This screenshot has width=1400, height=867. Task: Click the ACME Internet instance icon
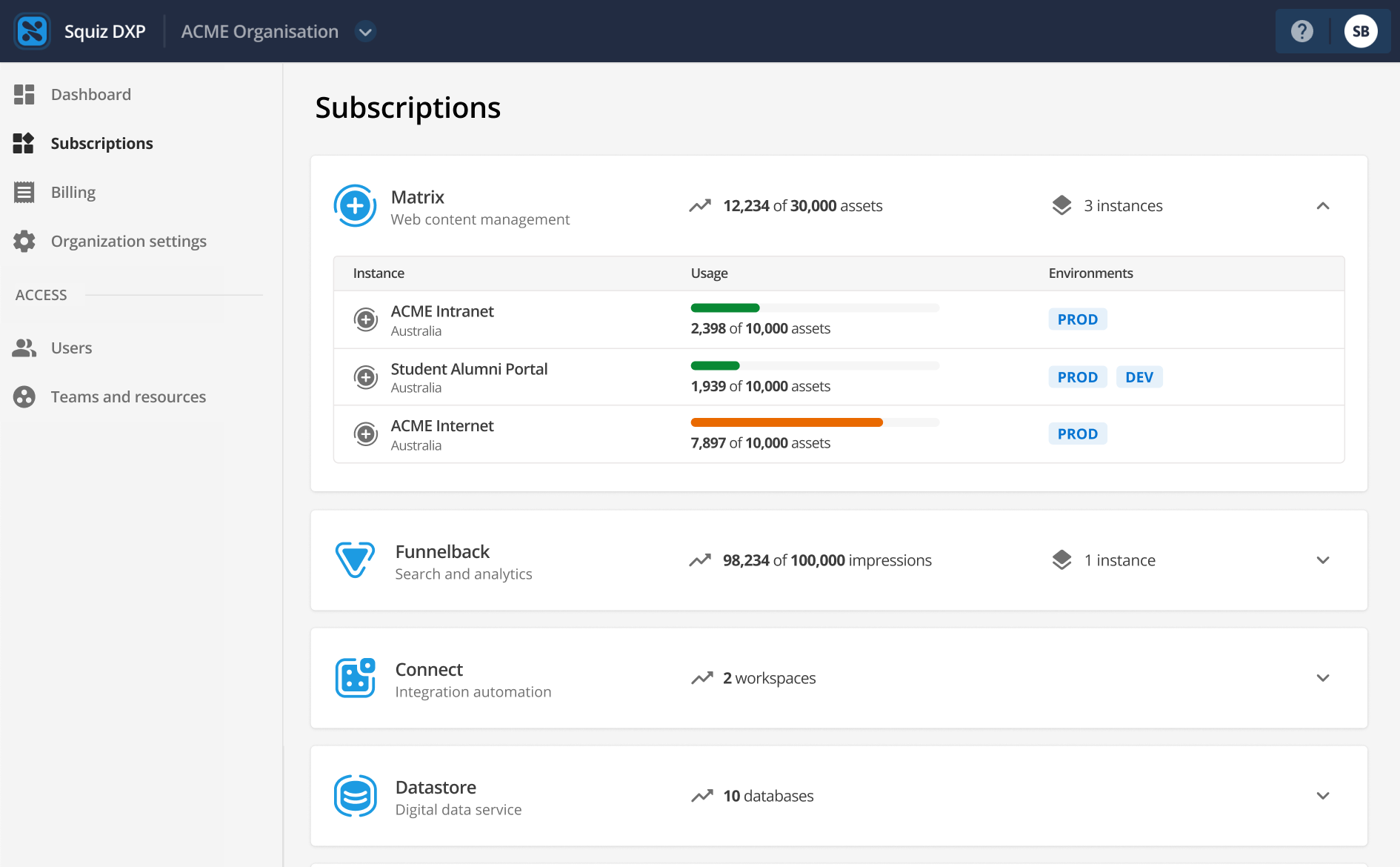[366, 433]
